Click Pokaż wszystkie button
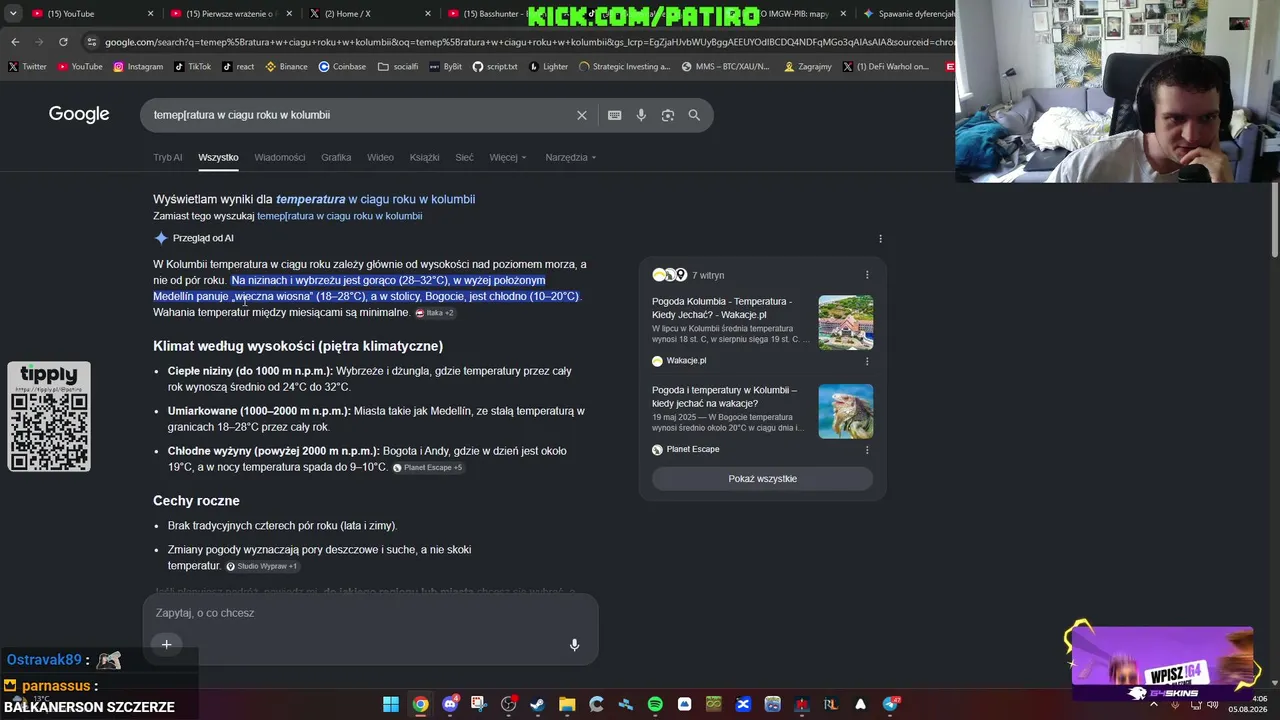The image size is (1280, 720). (762, 479)
